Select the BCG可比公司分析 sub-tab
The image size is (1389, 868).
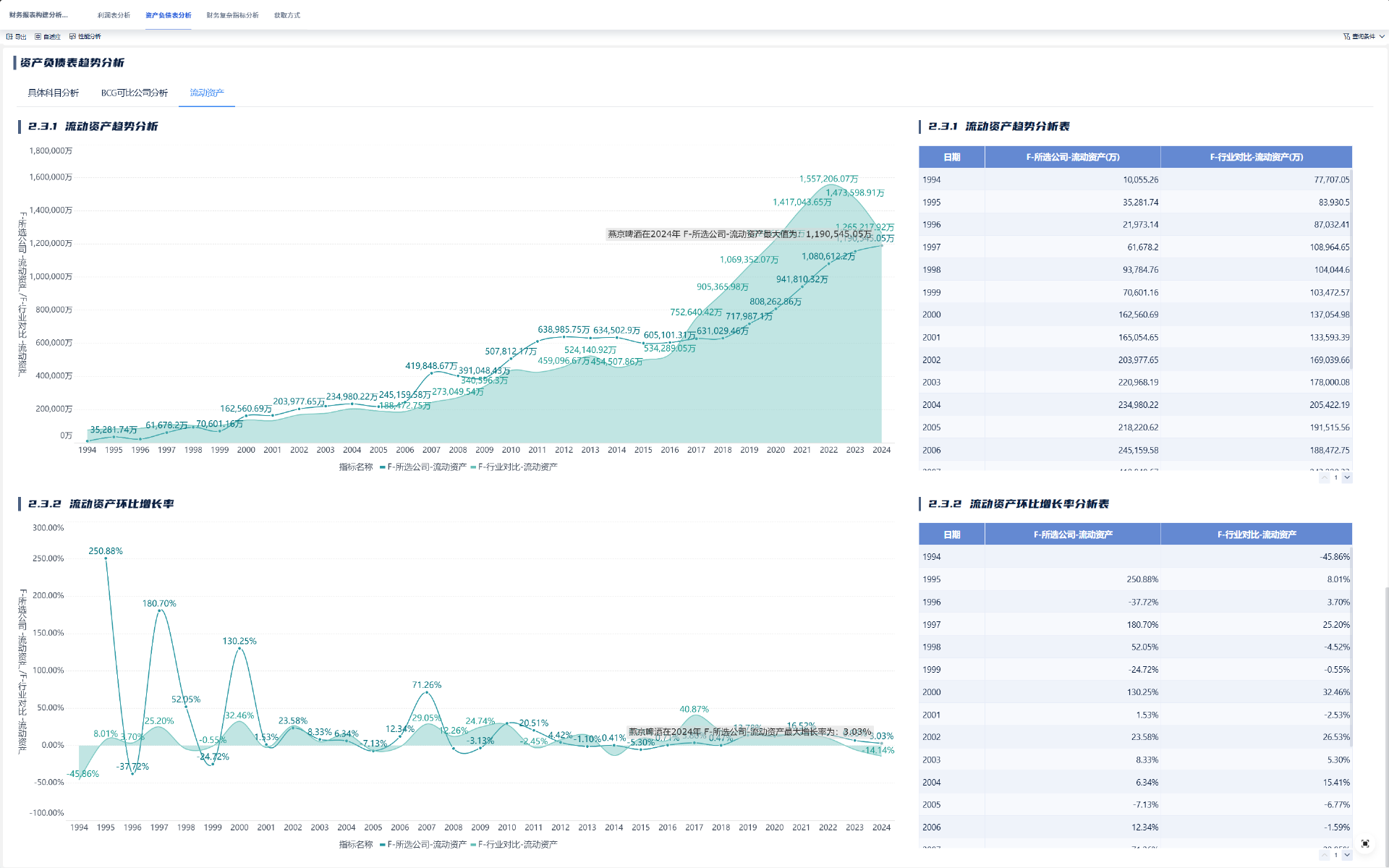(135, 93)
